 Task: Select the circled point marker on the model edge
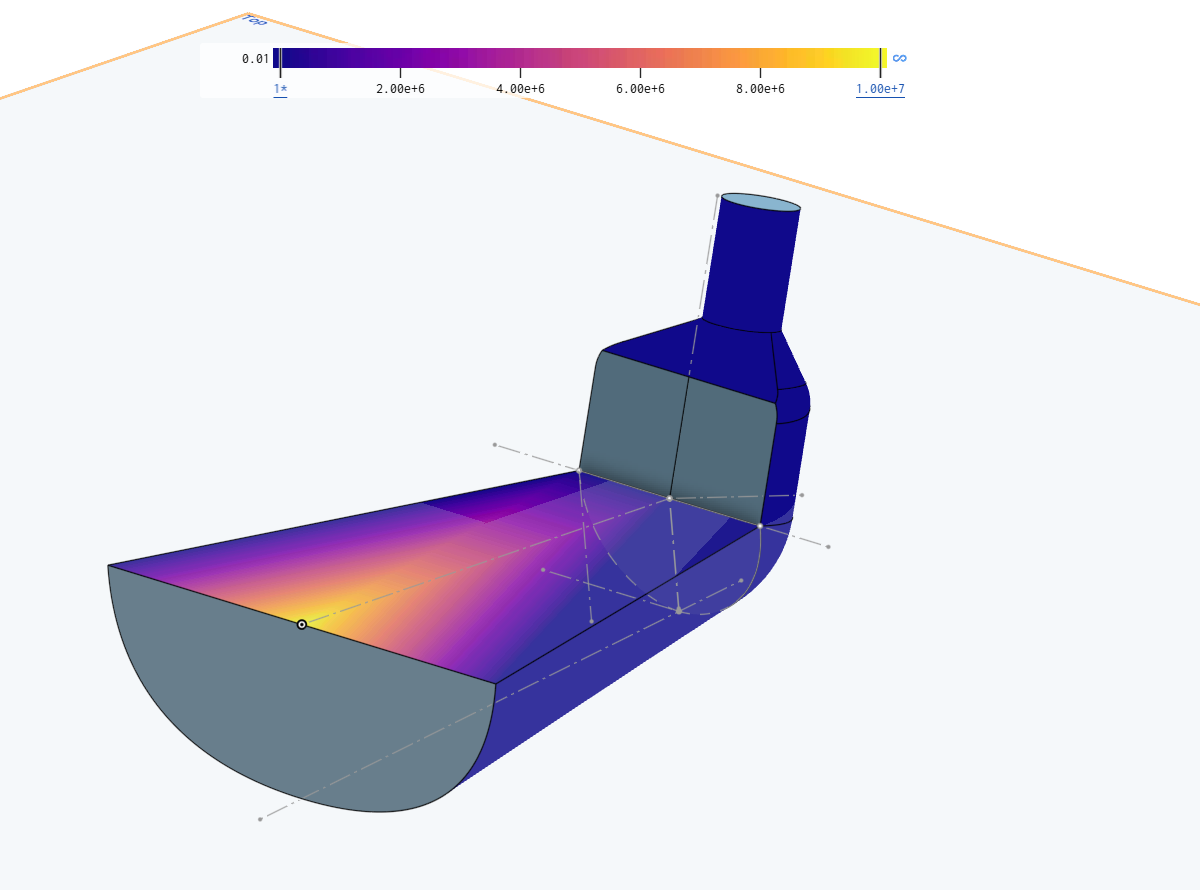tap(302, 624)
